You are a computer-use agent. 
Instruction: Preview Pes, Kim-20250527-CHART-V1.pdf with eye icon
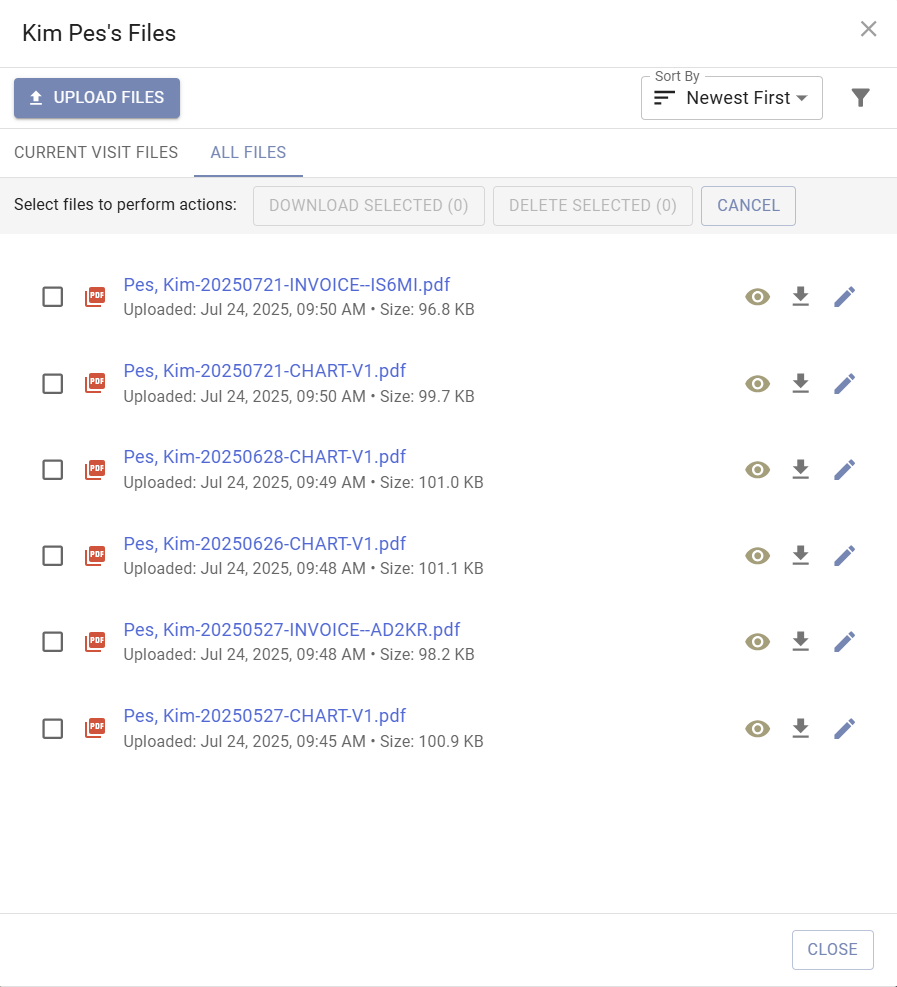(x=757, y=729)
